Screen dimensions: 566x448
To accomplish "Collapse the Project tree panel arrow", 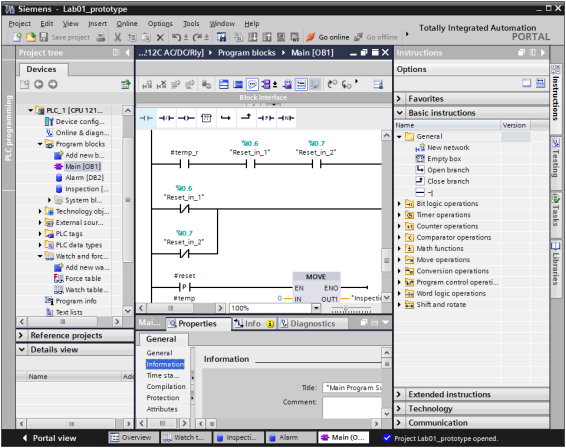I will coord(127,53).
